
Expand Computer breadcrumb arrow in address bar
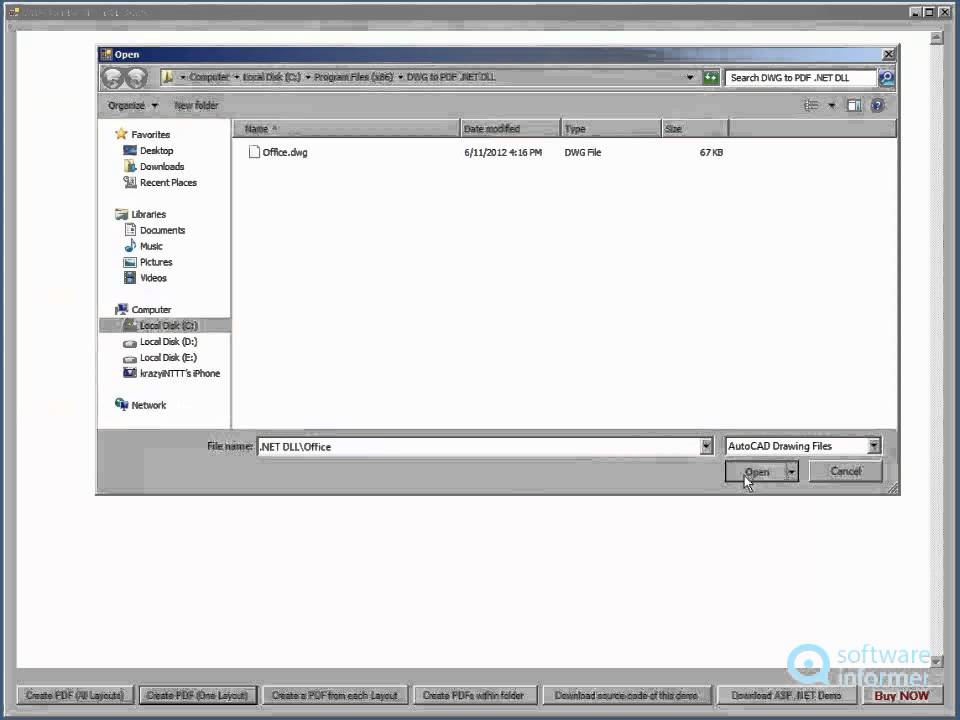pyautogui.click(x=236, y=77)
